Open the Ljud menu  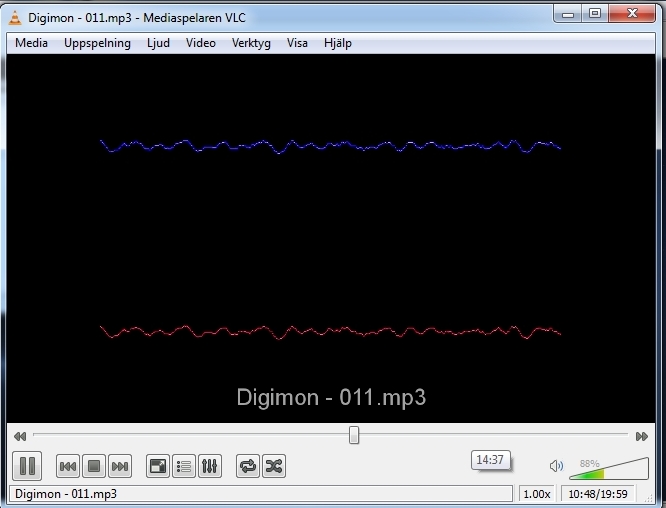click(158, 43)
